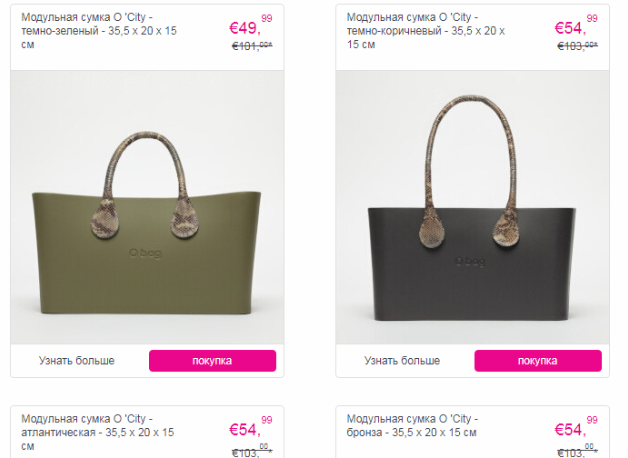Image resolution: width=628 pixels, height=458 pixels.
Task: Click the crossed-out €103,00 price on brown bag
Action: [x=578, y=46]
